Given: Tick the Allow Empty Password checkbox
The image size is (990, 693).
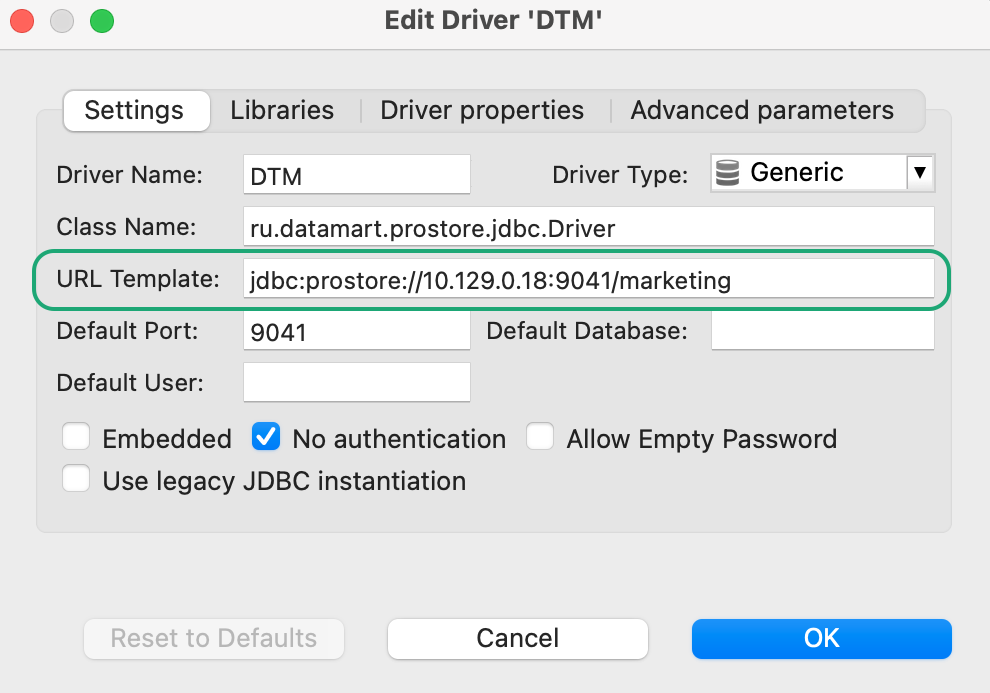Looking at the screenshot, I should coord(540,438).
